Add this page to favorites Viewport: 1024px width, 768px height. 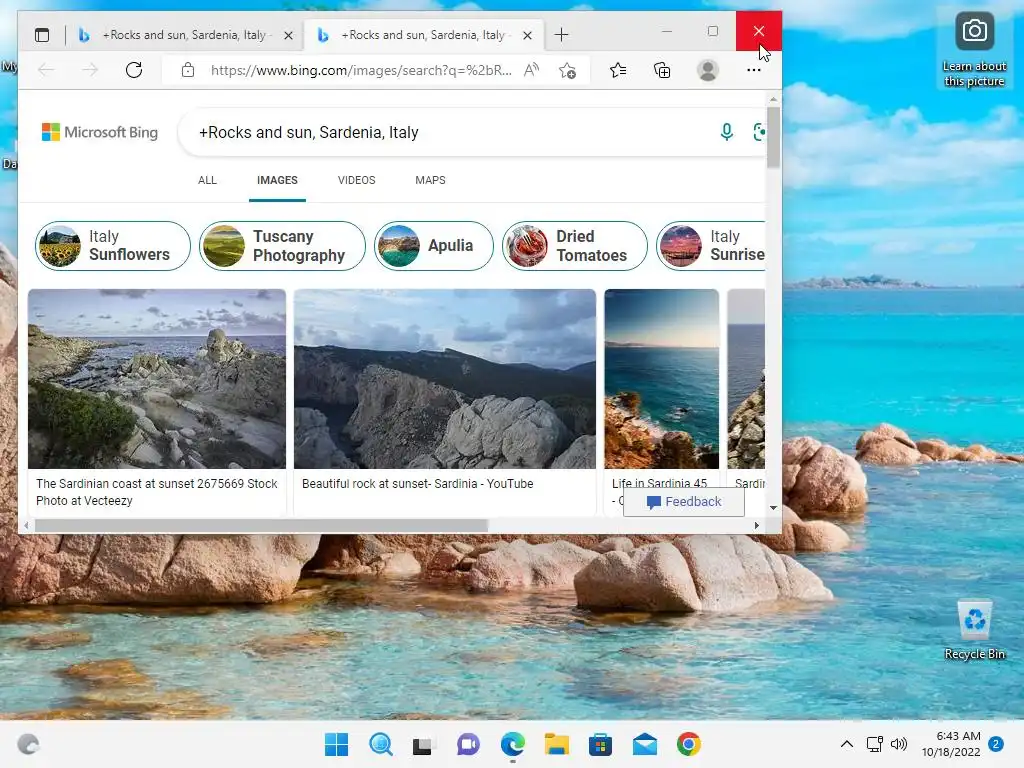point(568,70)
